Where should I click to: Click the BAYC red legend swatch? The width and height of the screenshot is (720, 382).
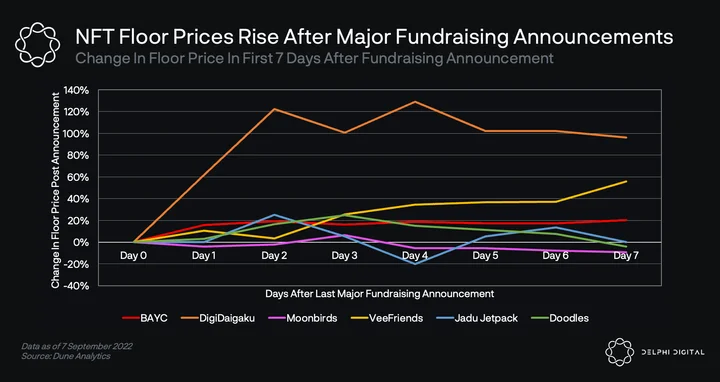pos(129,318)
